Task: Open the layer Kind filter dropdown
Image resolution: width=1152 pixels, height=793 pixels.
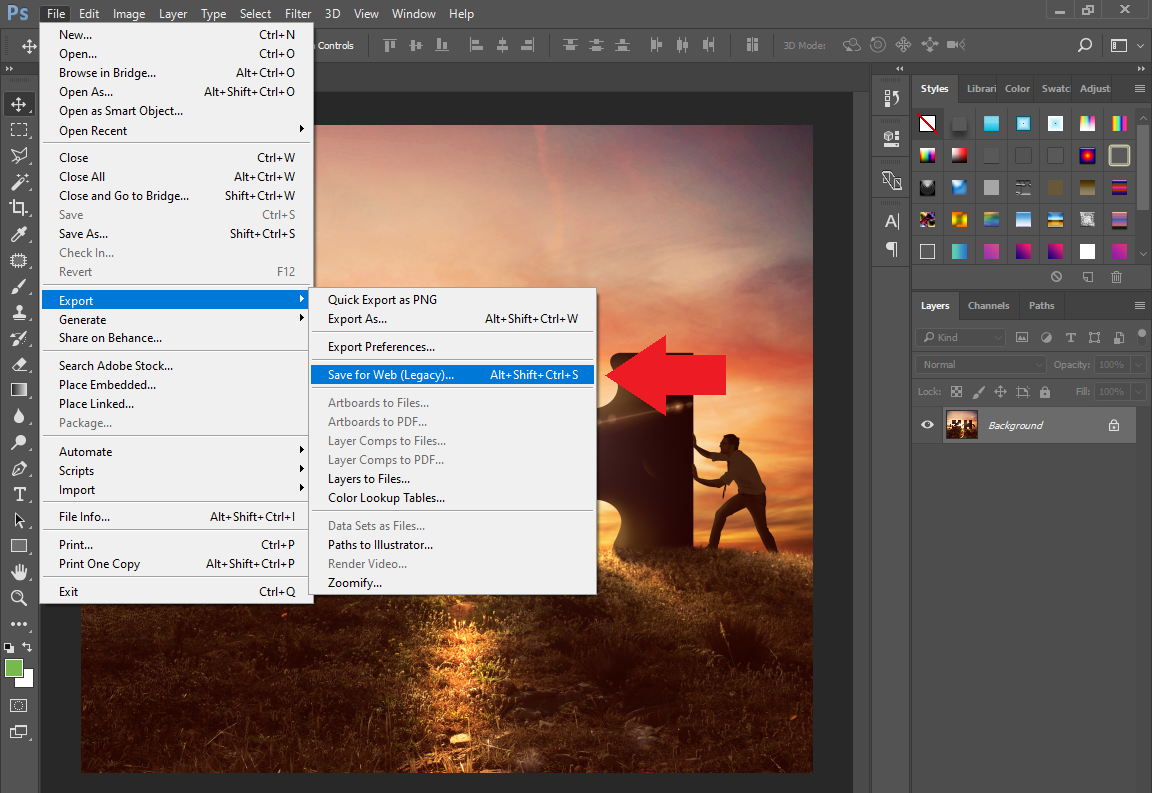Action: (x=960, y=338)
